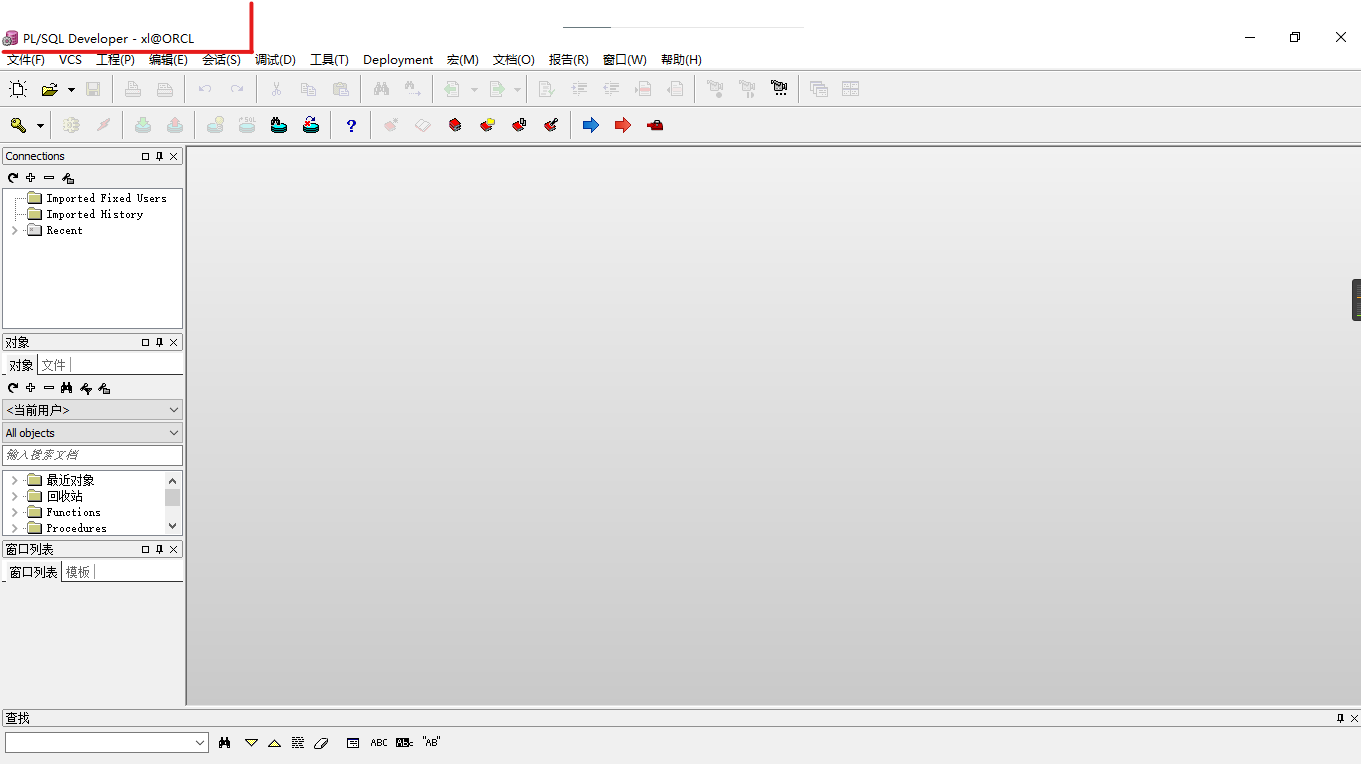This screenshot has width=1361, height=764.
Task: Switch to the 文件 tab in 对象 panel
Action: [54, 365]
